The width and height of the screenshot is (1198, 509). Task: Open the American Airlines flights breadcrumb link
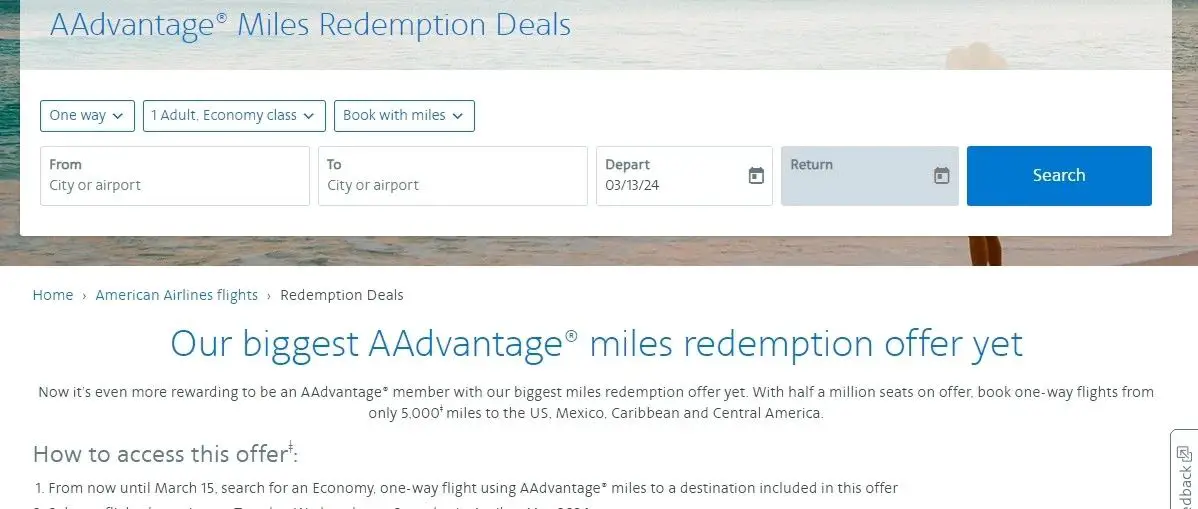pyautogui.click(x=177, y=295)
